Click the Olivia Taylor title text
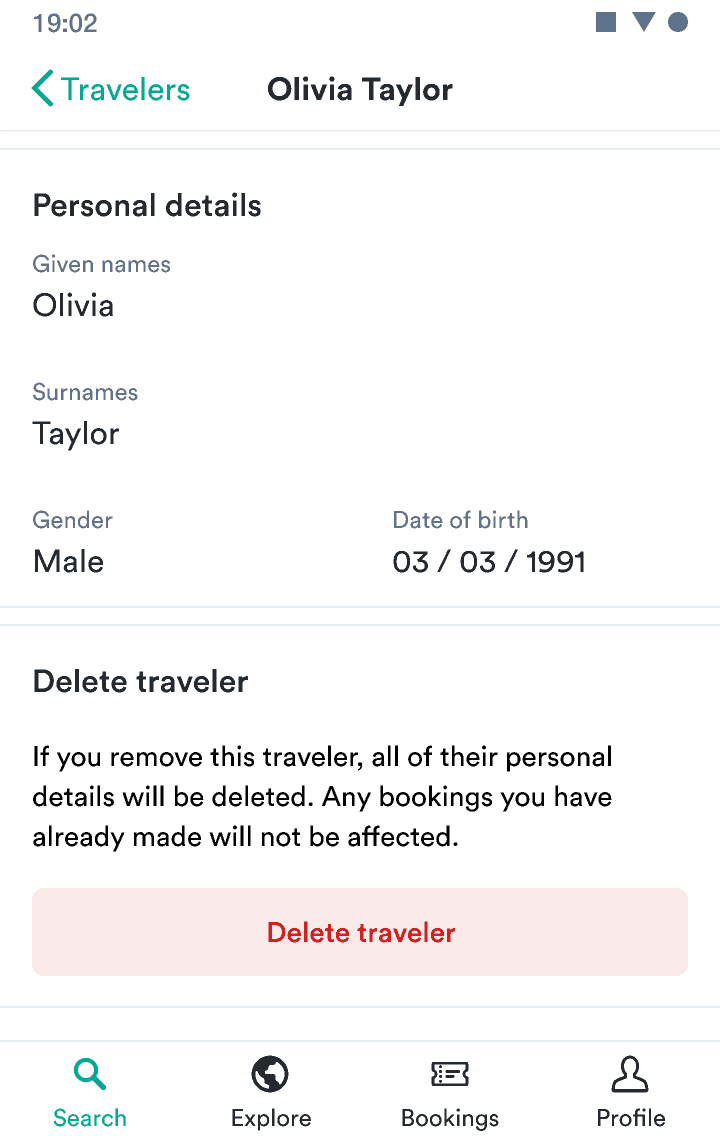 click(x=359, y=89)
